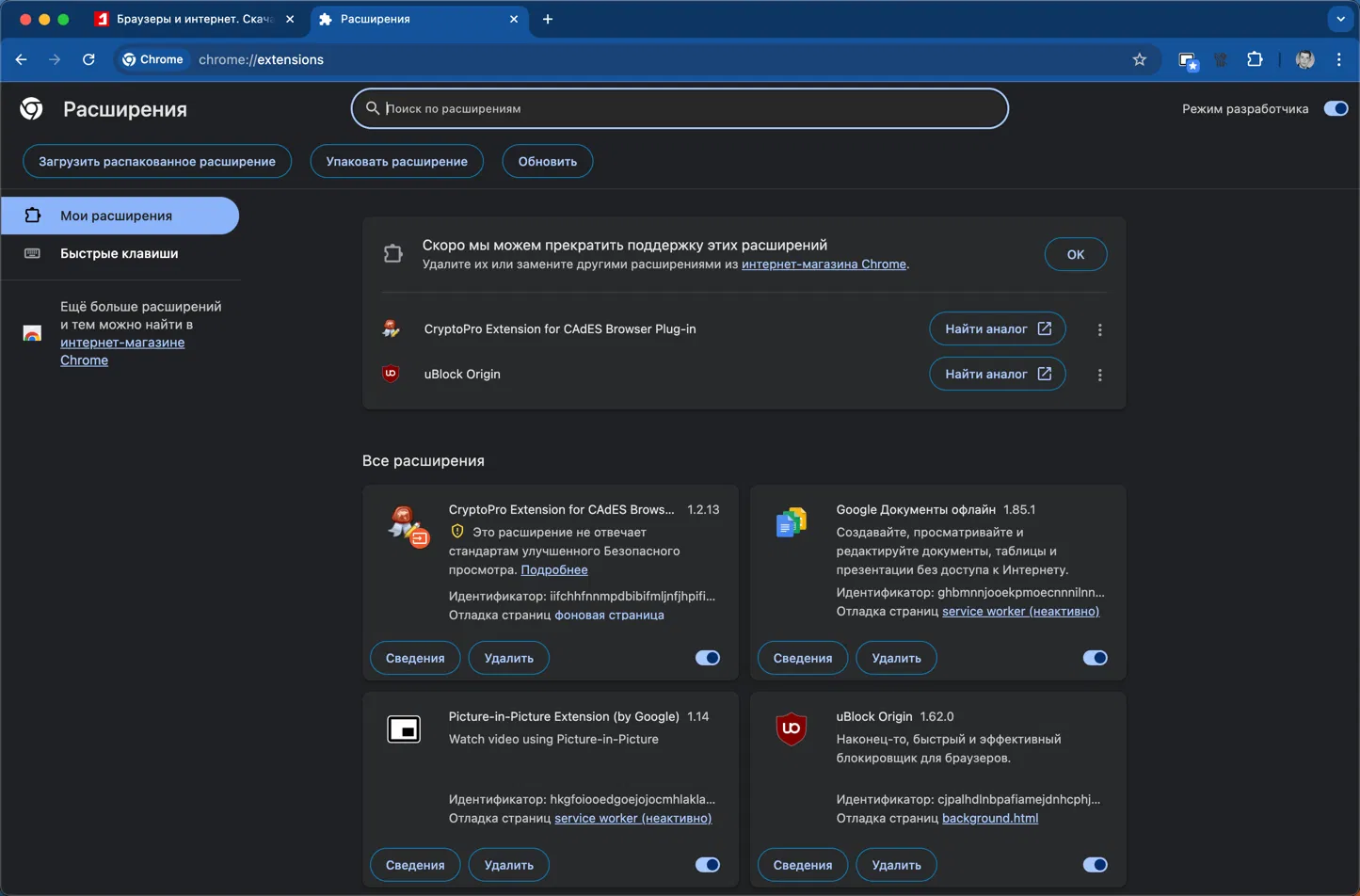1360x896 pixels.
Task: Bookmark this page with the star icon
Action: [1140, 59]
